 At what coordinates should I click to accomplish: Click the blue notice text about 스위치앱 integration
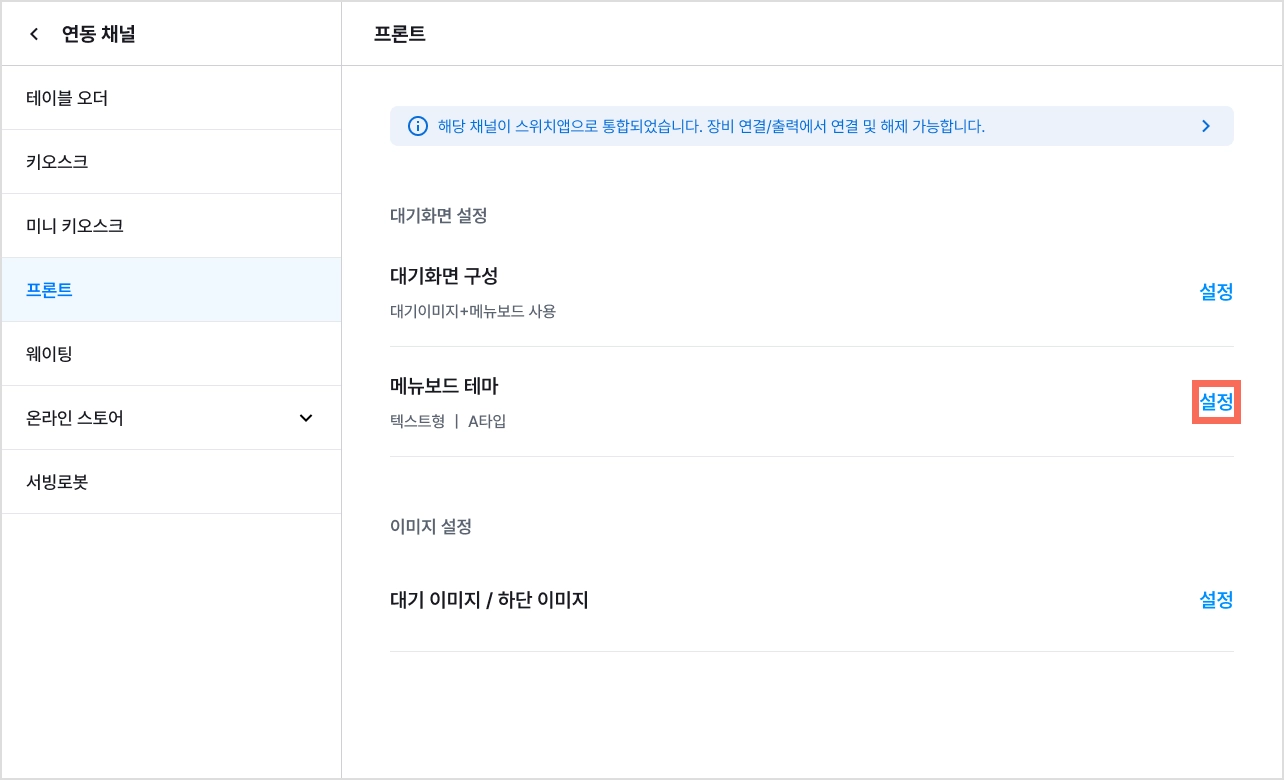pyautogui.click(x=711, y=126)
